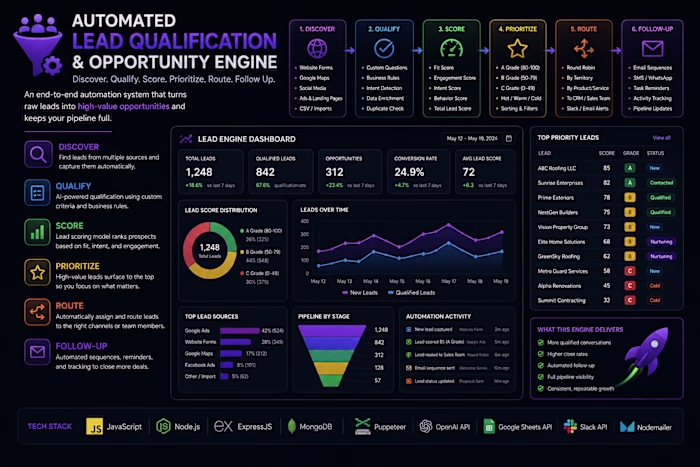The image size is (700, 467).
Task: Click the Qualified status for Prime Exteriors
Action: (x=660, y=197)
